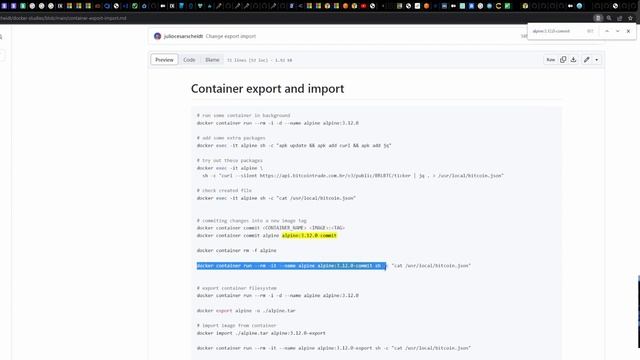Click the highlighted page icon in address bar
The width and height of the screenshot is (640, 360).
pos(598,18)
